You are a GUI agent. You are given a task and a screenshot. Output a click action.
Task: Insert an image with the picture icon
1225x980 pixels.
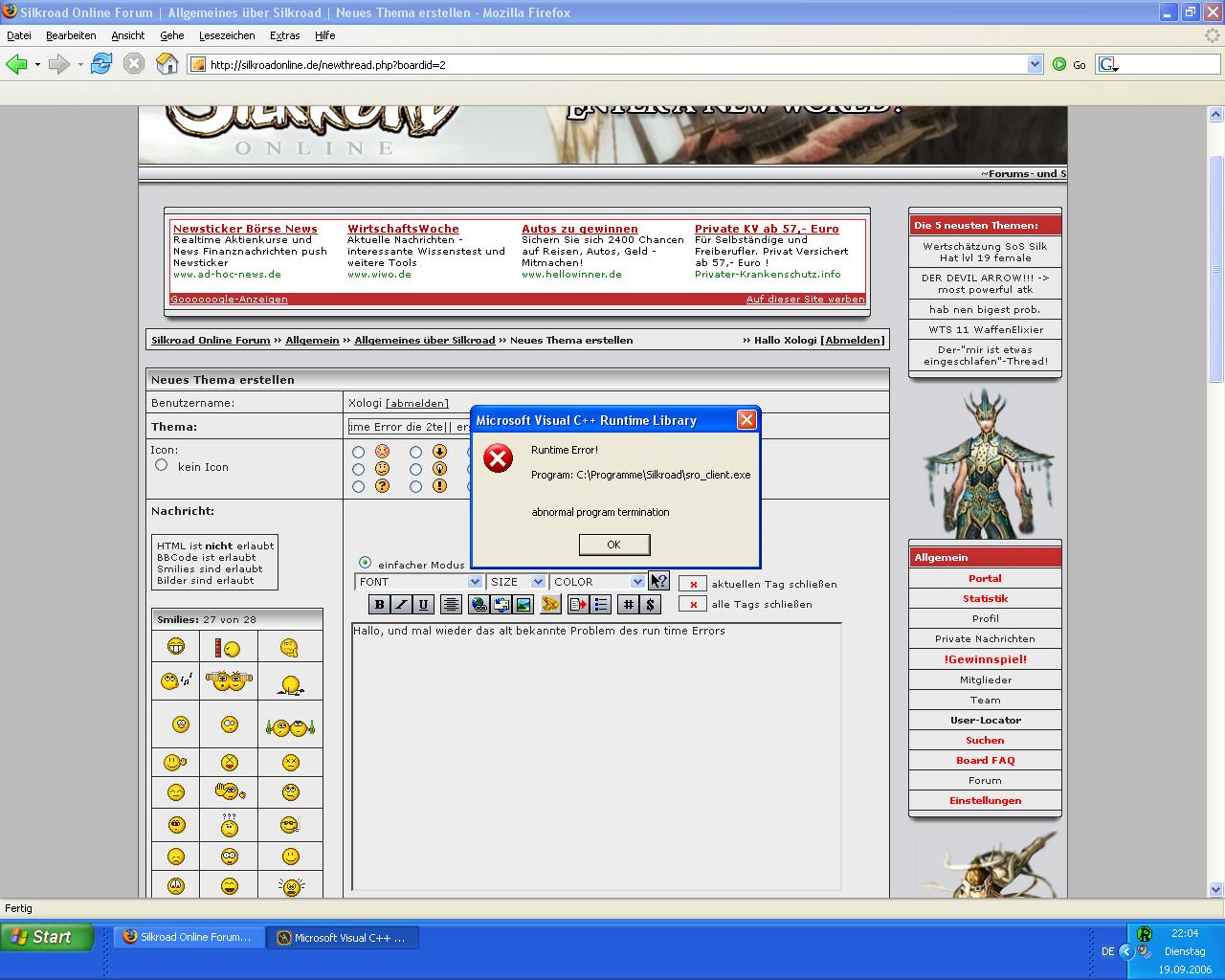click(523, 604)
